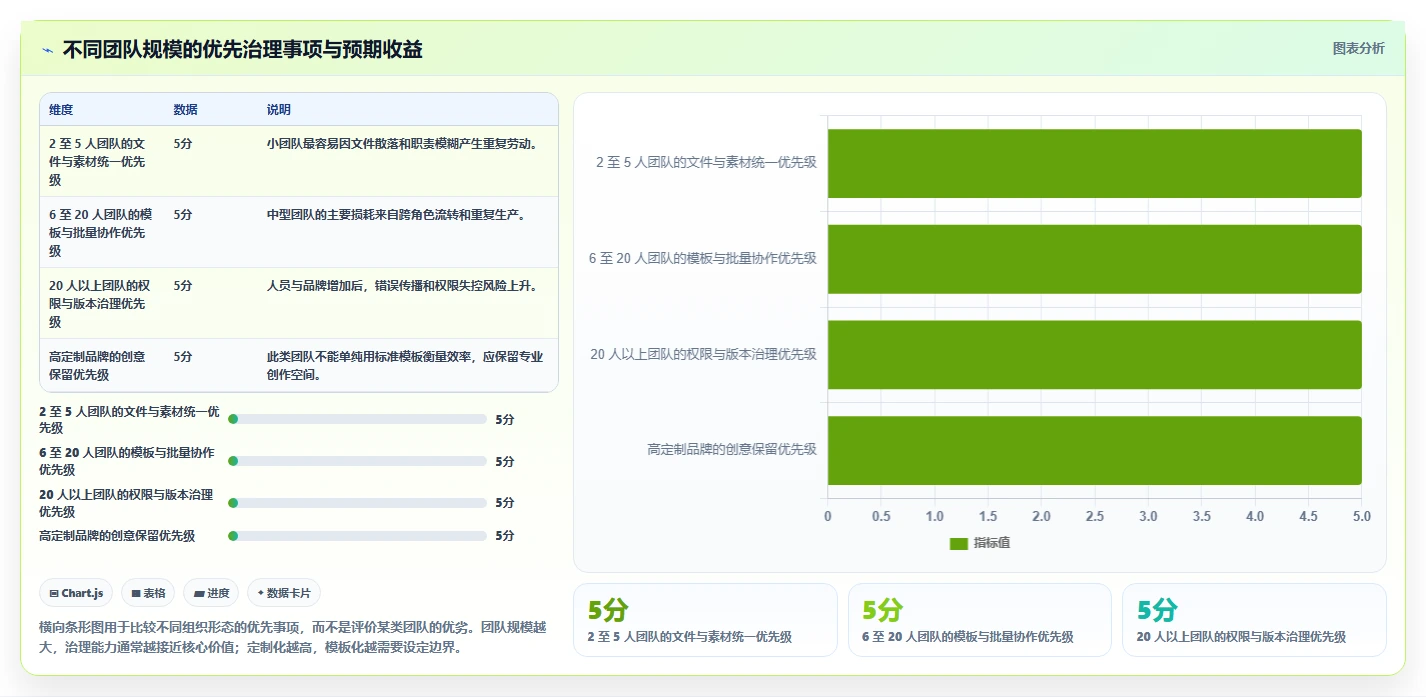The height and width of the screenshot is (697, 1426).
Task: Click the chart bar for 2 至 5 人团队
Action: coord(1094,163)
